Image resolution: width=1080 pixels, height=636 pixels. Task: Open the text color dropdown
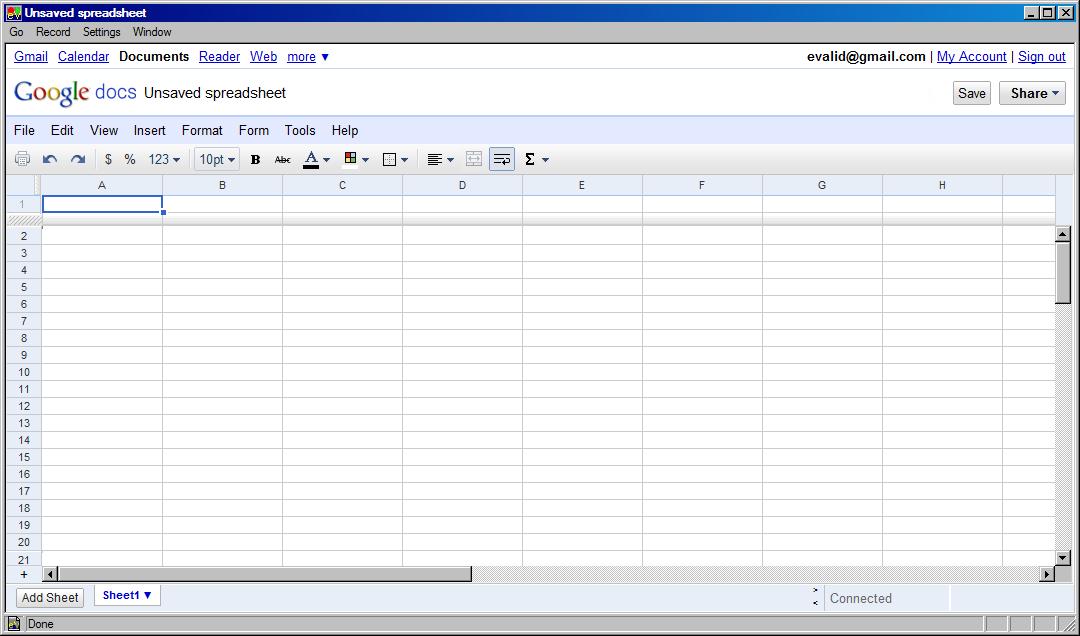[317, 159]
